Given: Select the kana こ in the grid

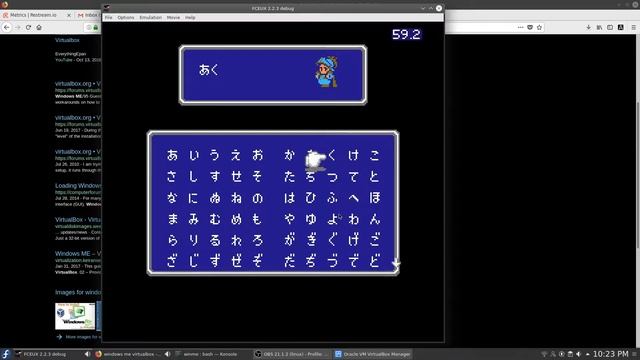Looking at the screenshot, I should pyautogui.click(x=374, y=155).
